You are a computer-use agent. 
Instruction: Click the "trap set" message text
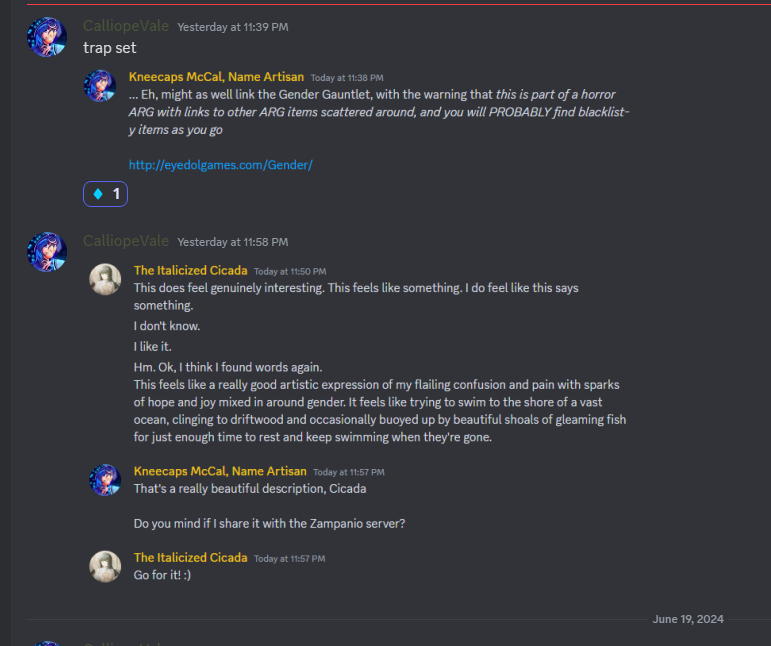pos(110,47)
